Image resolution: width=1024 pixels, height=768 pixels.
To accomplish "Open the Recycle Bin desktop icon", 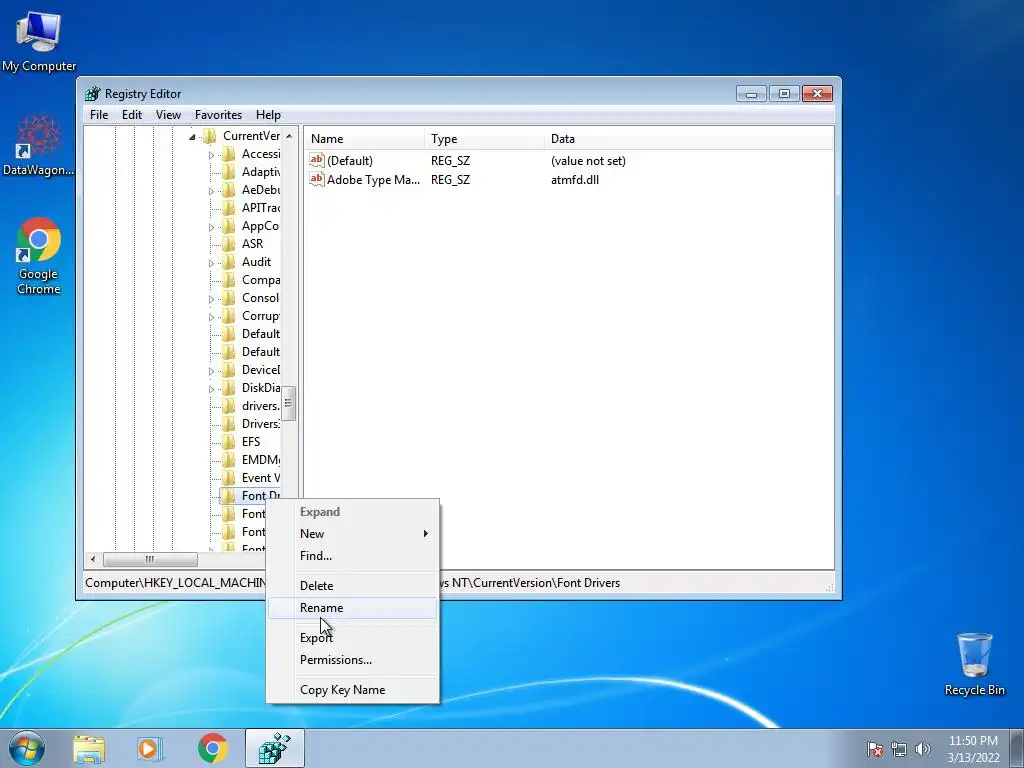I will (974, 664).
